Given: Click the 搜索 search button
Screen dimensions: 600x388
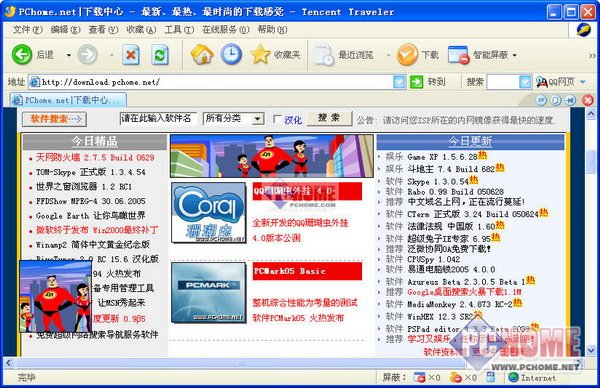Looking at the screenshot, I should [329, 118].
